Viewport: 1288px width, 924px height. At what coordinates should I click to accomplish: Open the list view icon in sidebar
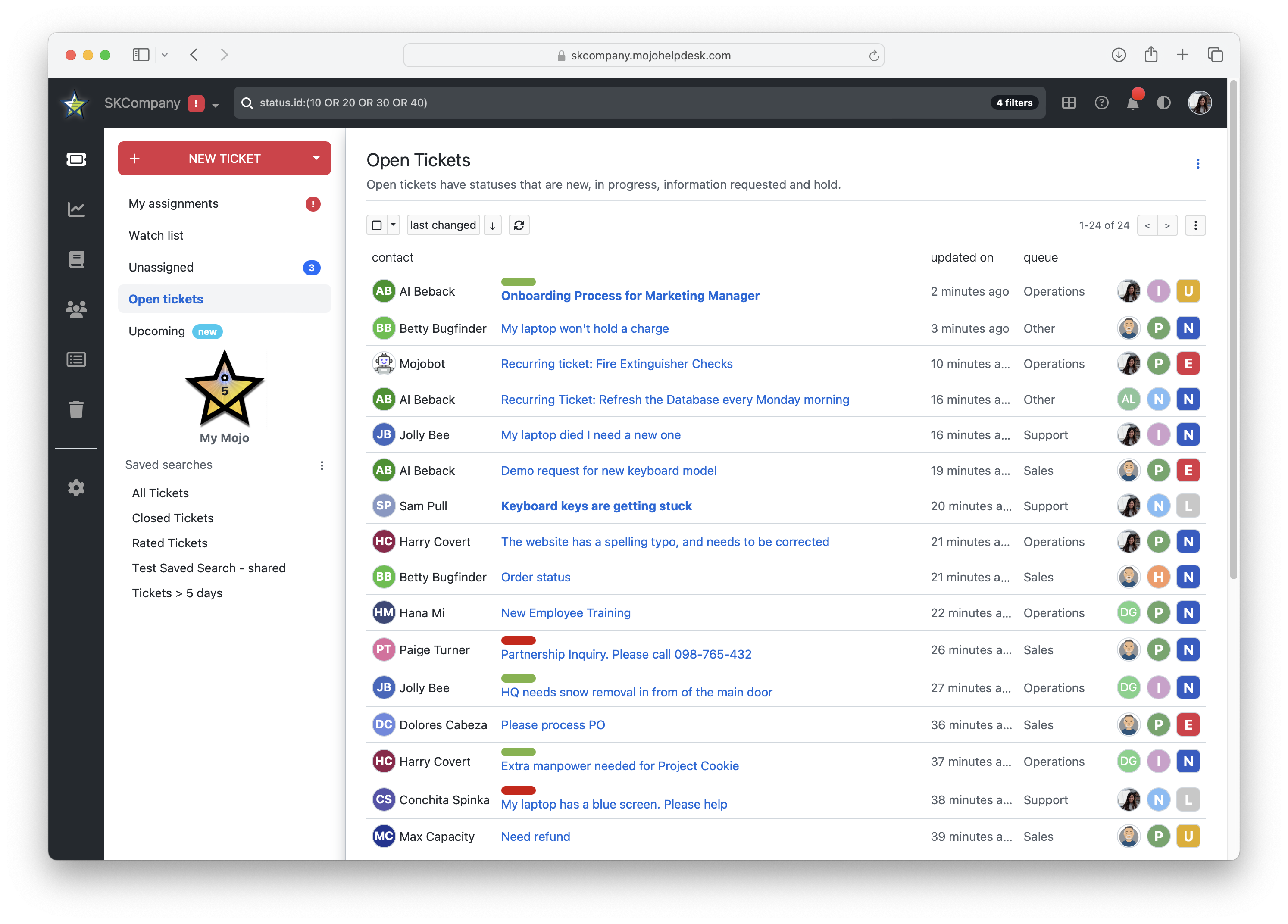click(x=76, y=359)
